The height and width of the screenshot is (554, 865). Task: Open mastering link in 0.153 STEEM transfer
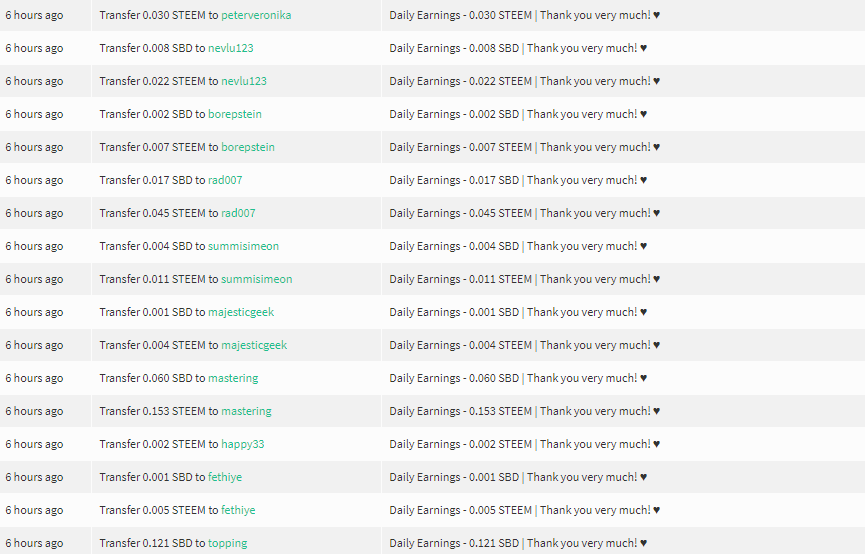tap(247, 412)
